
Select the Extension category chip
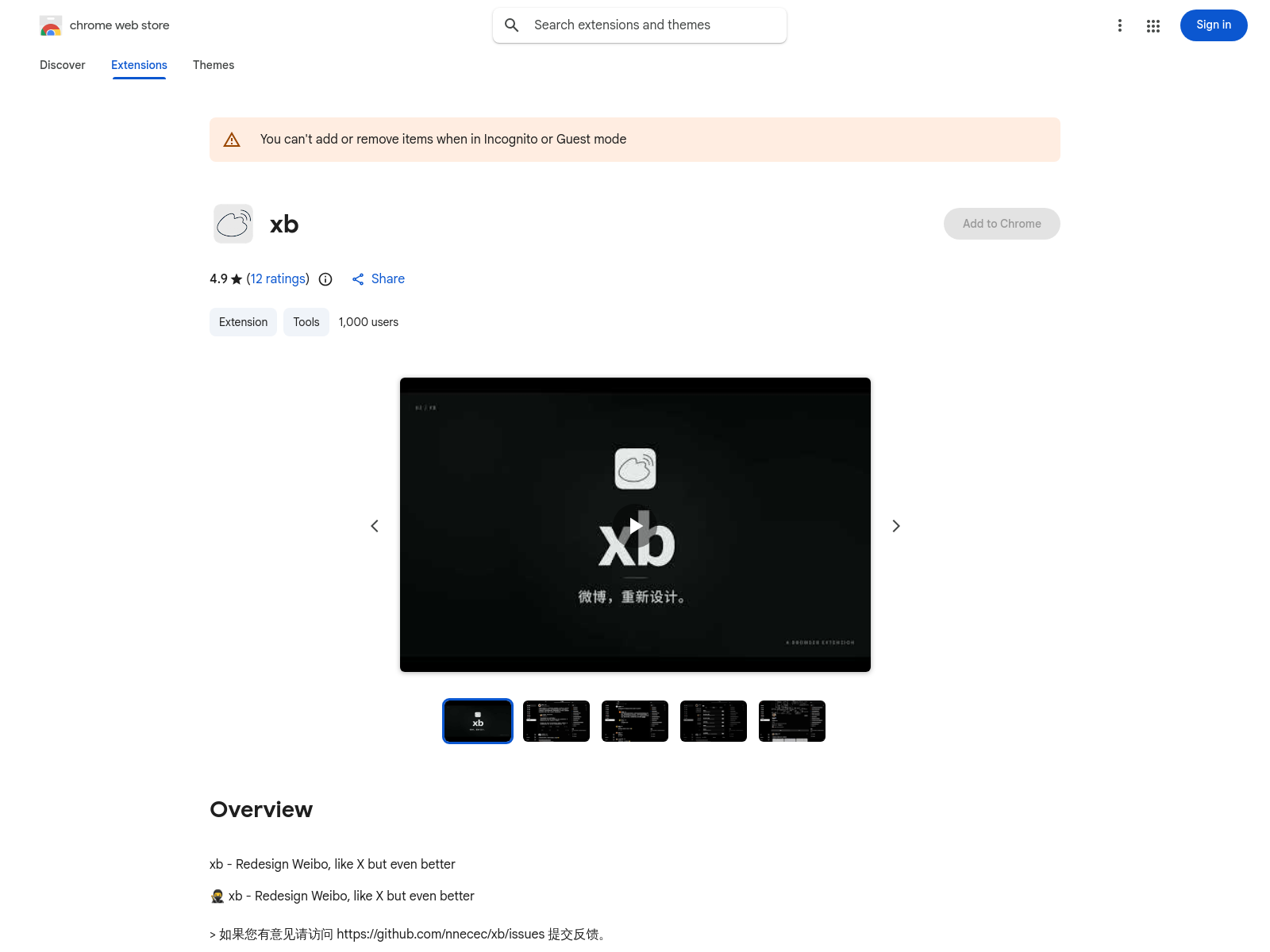243,322
